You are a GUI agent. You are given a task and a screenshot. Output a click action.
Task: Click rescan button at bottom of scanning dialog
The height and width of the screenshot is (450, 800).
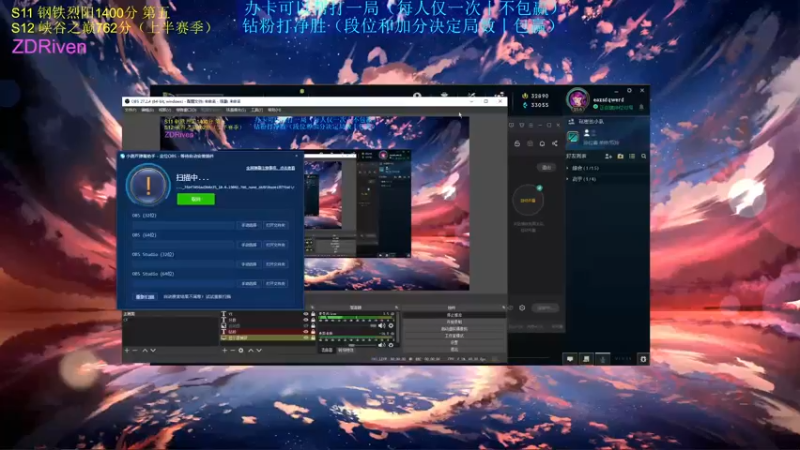pos(146,297)
